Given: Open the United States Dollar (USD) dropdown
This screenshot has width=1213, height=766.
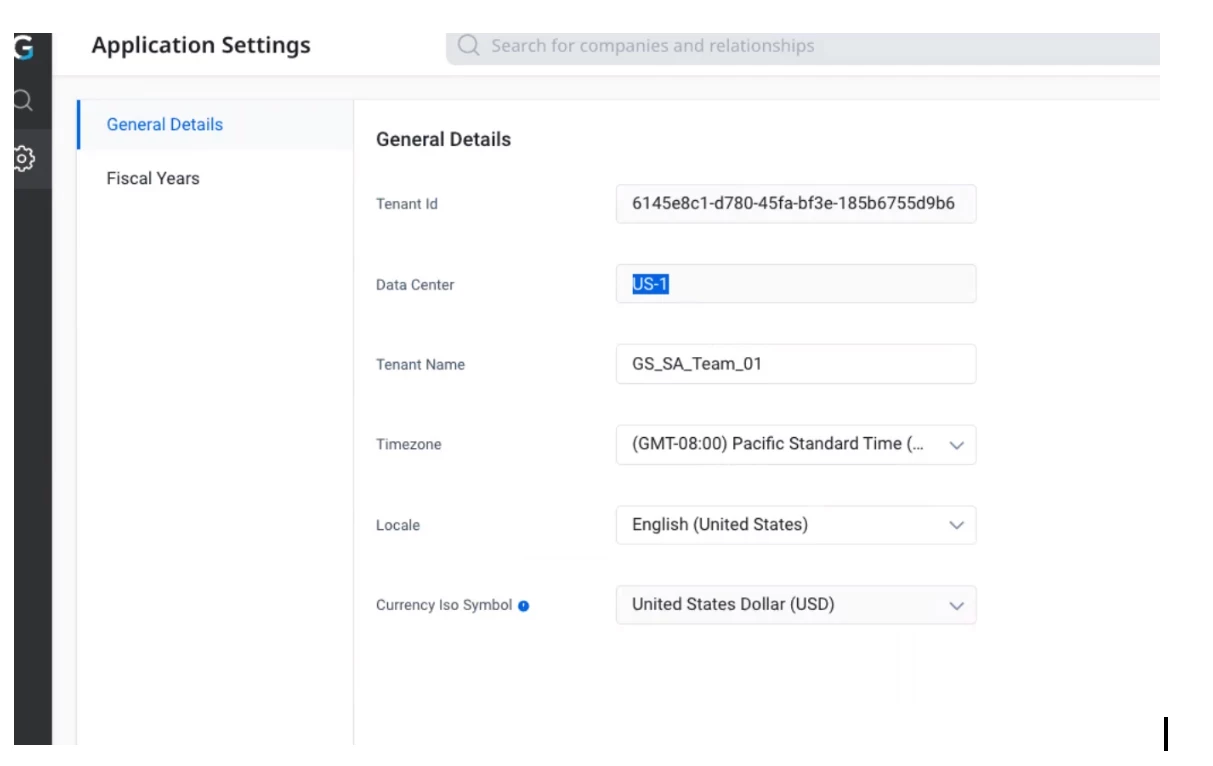Looking at the screenshot, I should [x=780, y=605].
